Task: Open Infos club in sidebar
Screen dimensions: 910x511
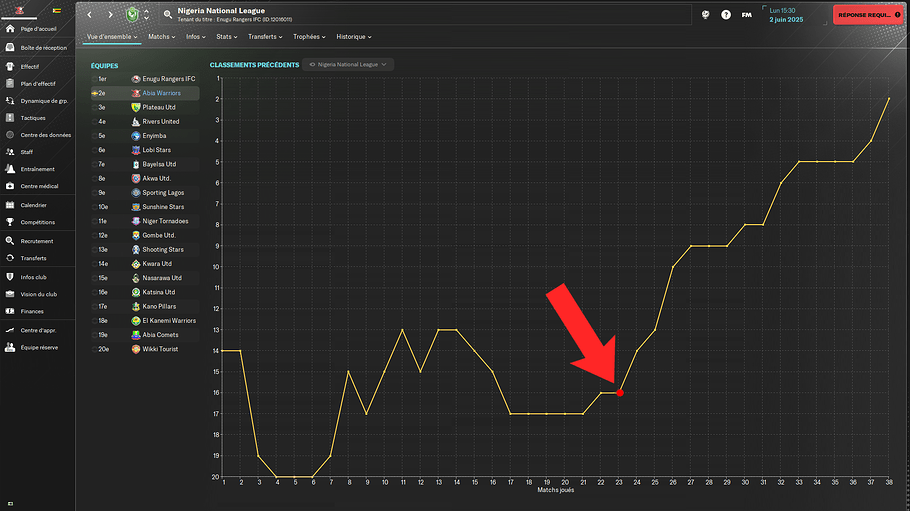Action: (33, 277)
